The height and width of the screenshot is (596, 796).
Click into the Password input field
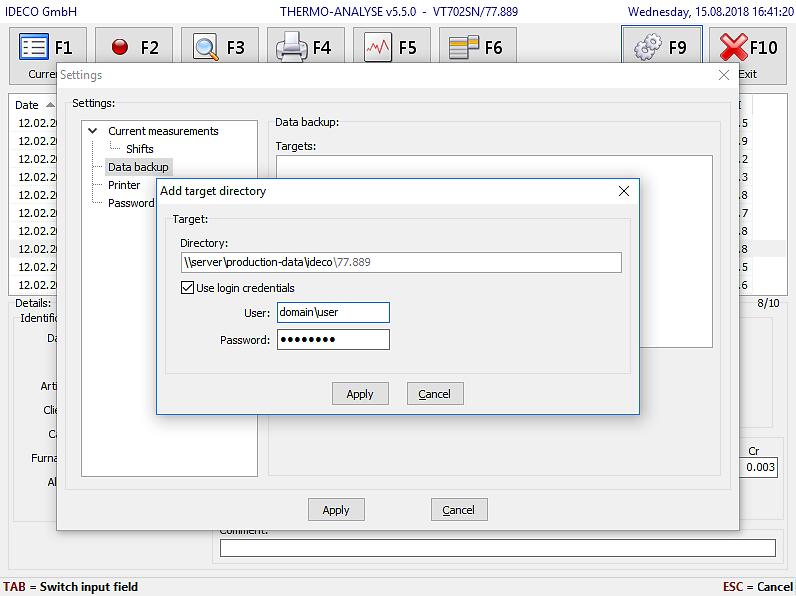pos(333,340)
